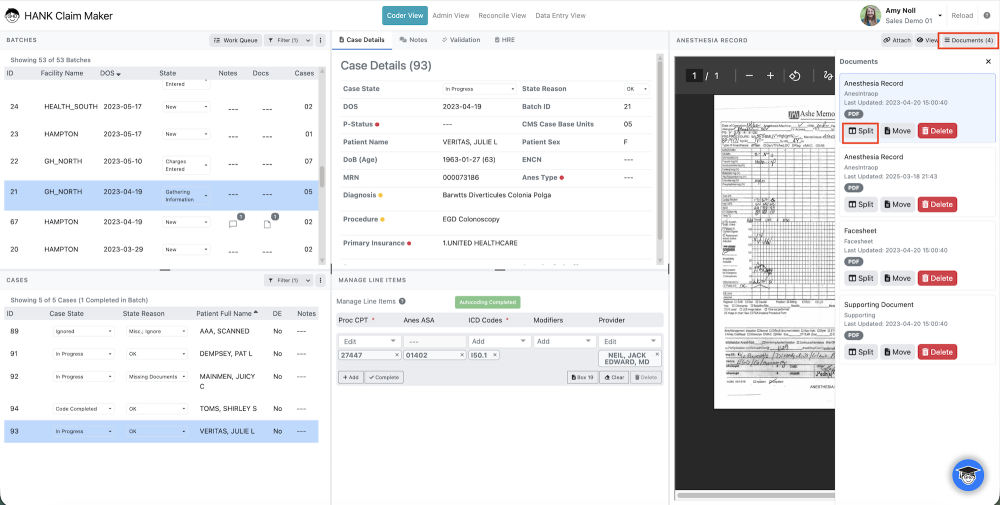Click the Batches list vertical scrollbar

322,177
